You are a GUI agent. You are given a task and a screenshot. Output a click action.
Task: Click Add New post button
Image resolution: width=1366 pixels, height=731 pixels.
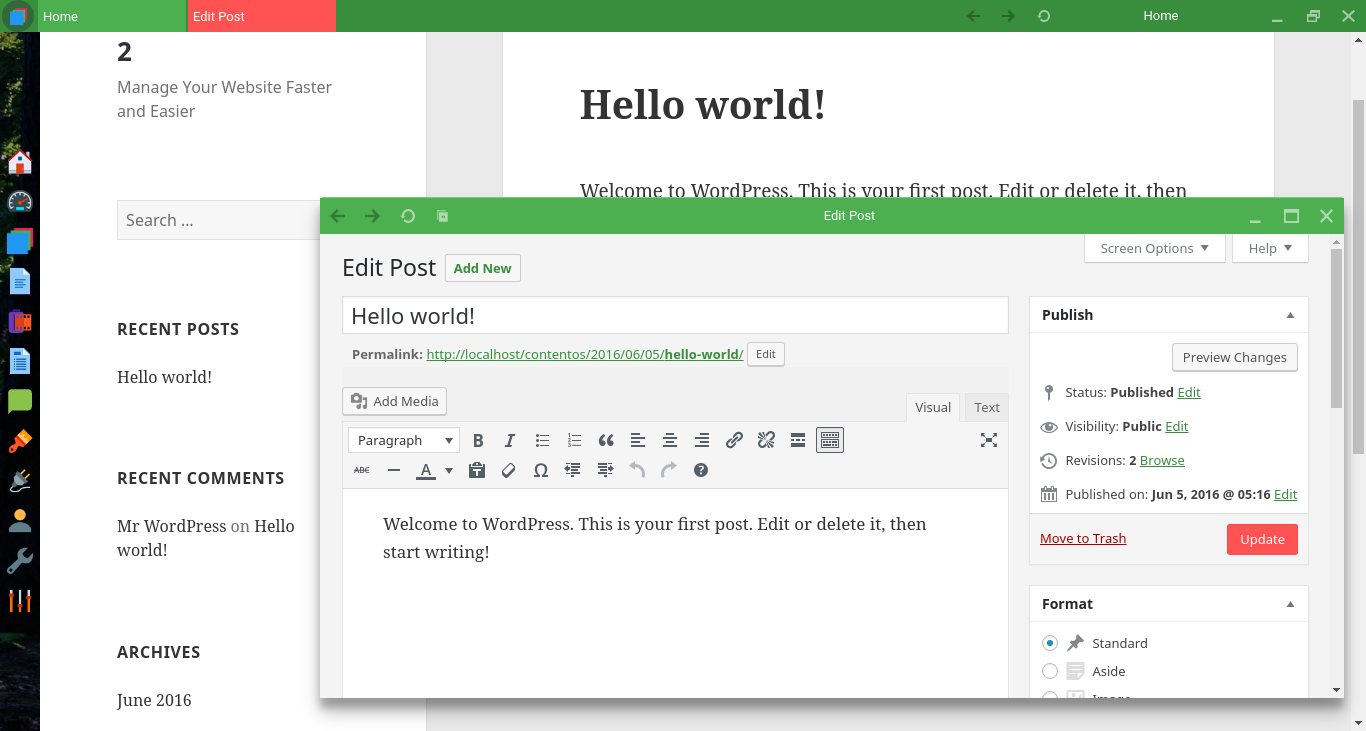click(x=482, y=268)
